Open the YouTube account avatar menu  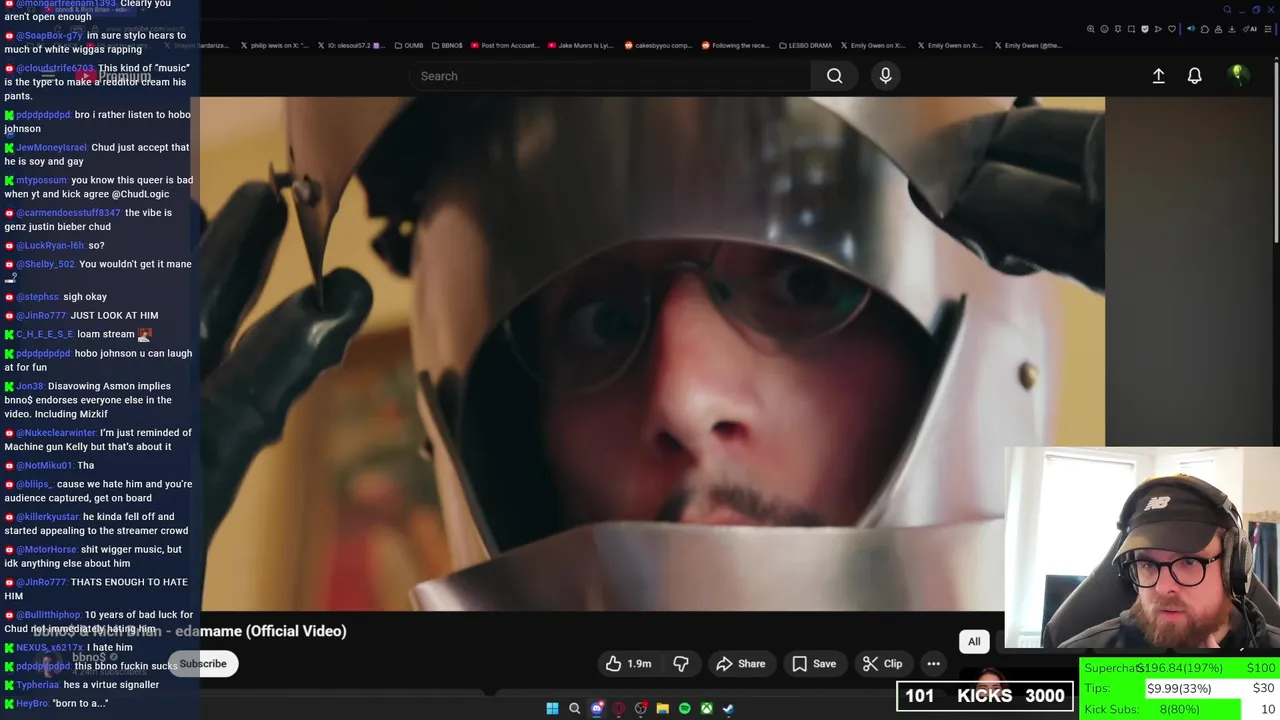point(1237,75)
